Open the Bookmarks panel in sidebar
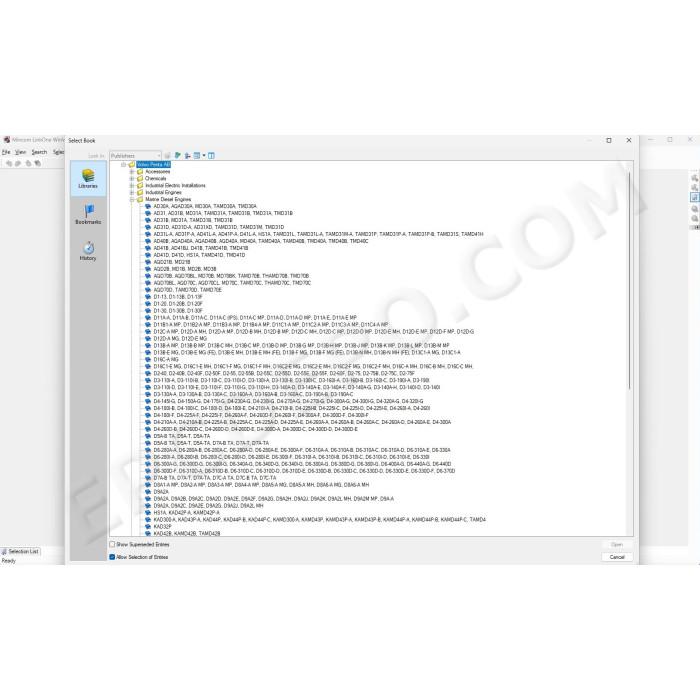700x700 pixels. pyautogui.click(x=88, y=214)
